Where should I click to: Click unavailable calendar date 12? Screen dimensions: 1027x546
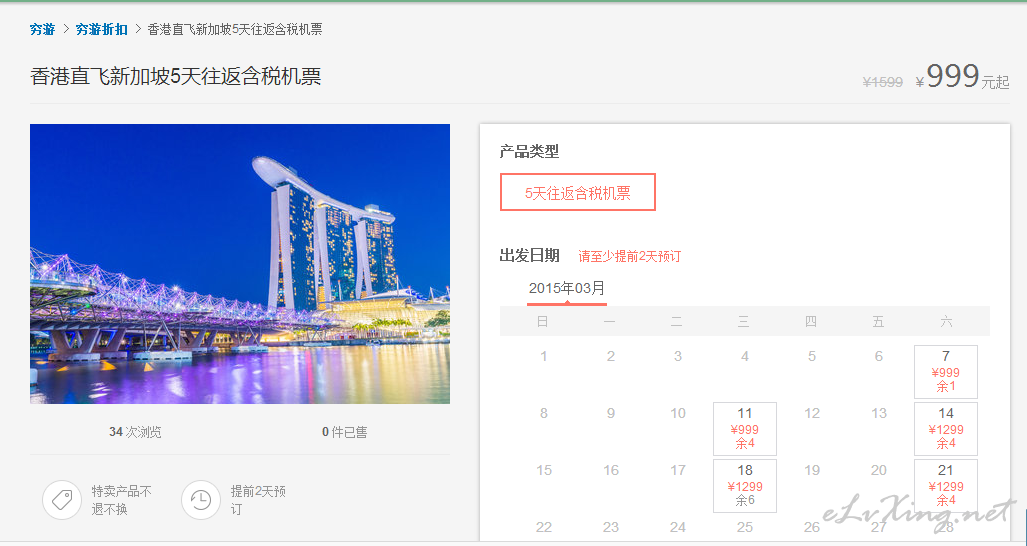[x=812, y=413]
